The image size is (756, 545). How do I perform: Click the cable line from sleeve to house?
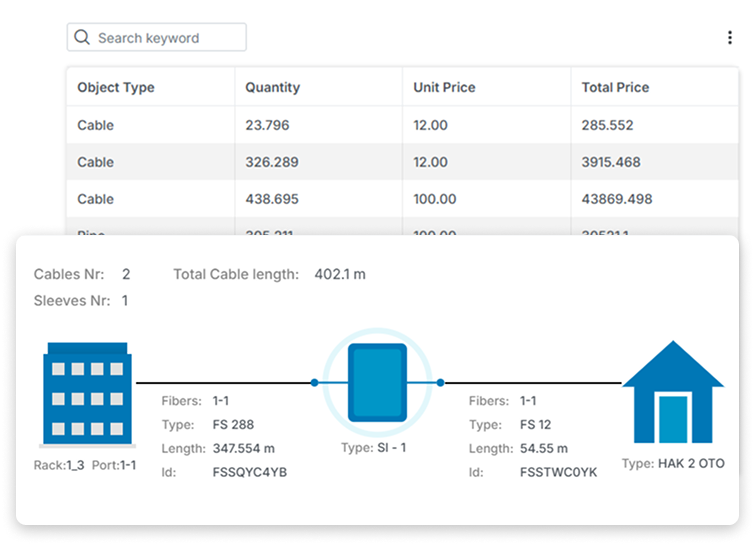click(530, 382)
